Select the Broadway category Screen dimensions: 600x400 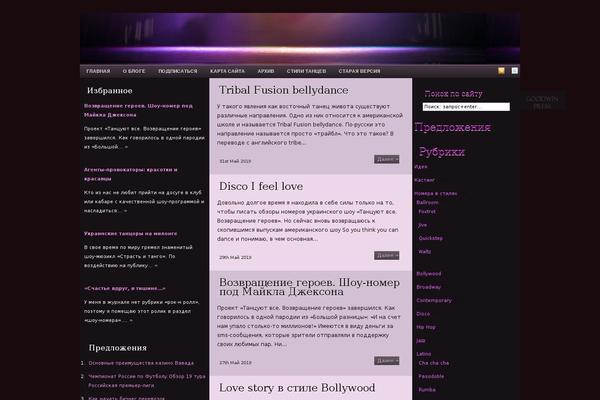[x=429, y=287]
